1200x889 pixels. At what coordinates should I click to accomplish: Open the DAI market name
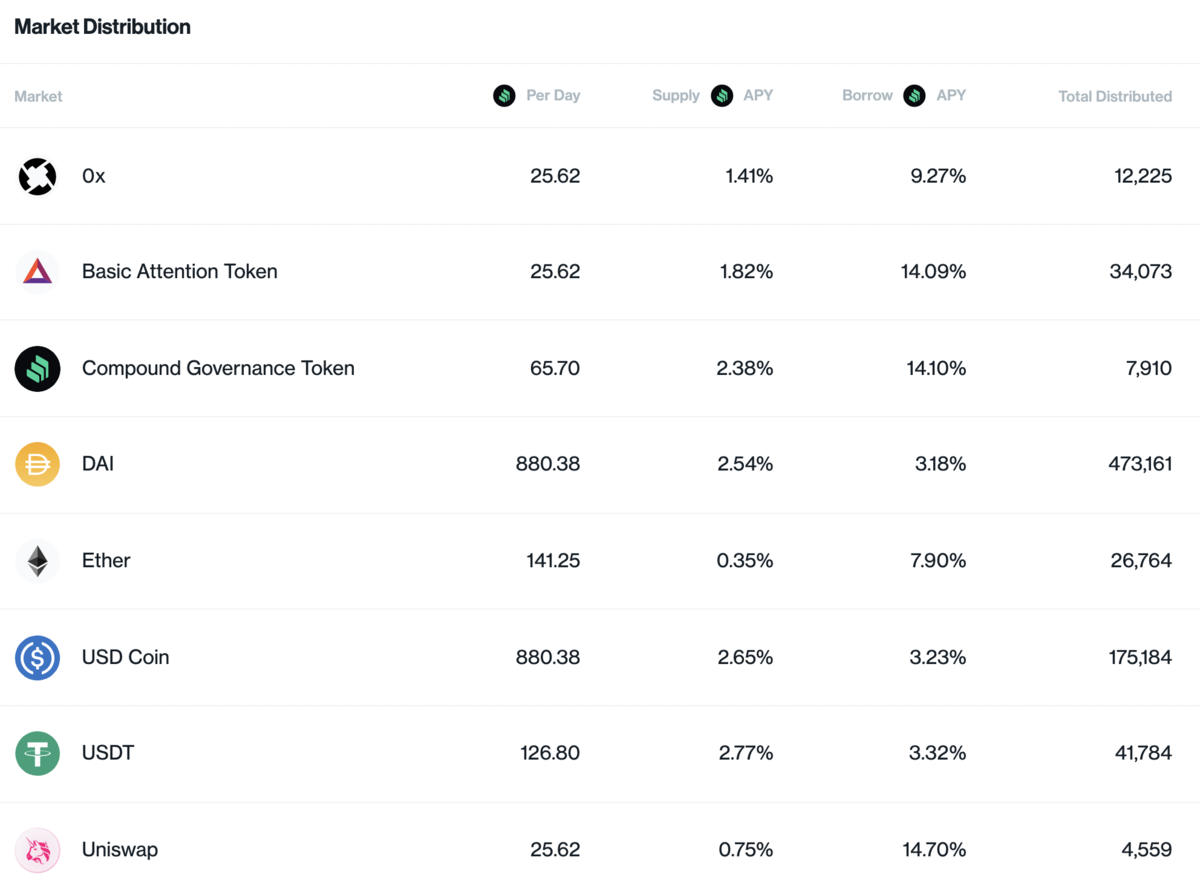tap(98, 464)
